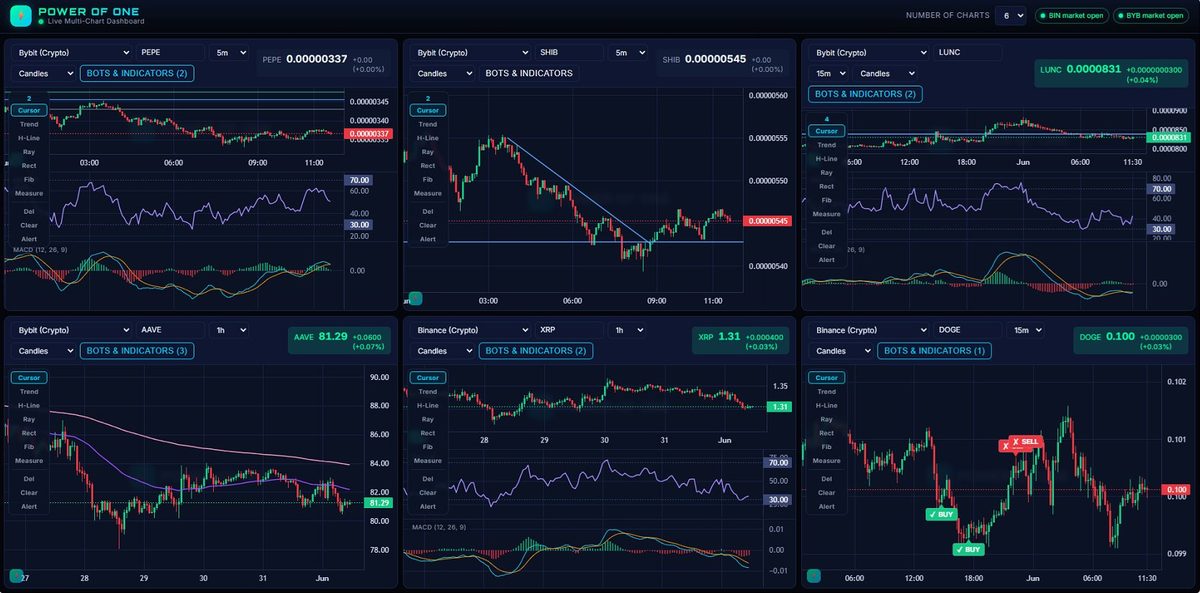Select Cursor tool in AAVE chart
The height and width of the screenshot is (593, 1200).
click(x=29, y=377)
